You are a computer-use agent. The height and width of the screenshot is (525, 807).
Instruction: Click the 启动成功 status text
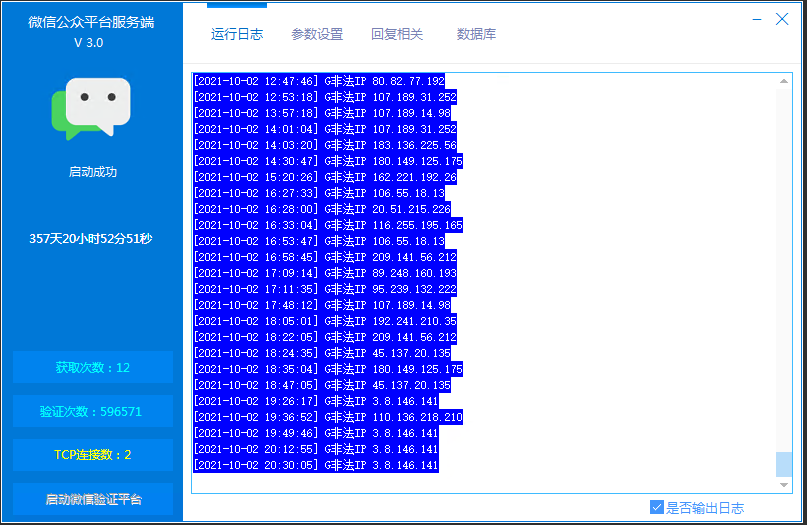pos(93,172)
